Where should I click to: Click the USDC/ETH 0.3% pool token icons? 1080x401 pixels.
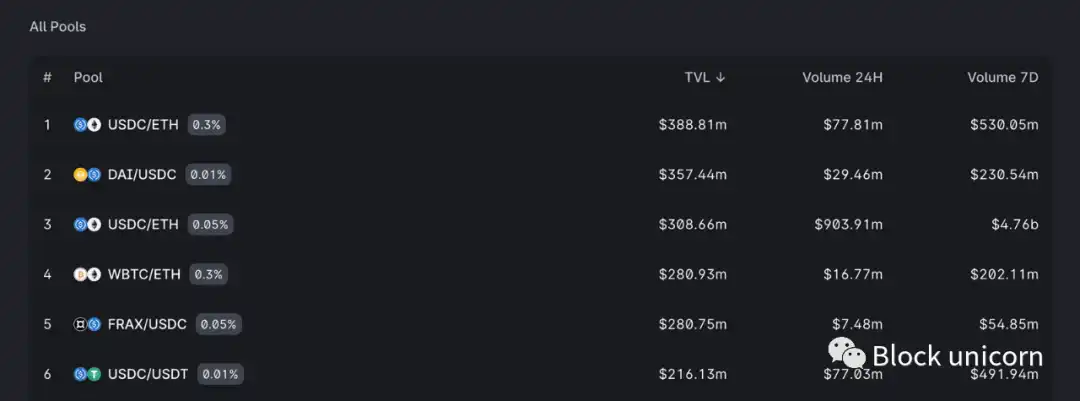[87, 125]
